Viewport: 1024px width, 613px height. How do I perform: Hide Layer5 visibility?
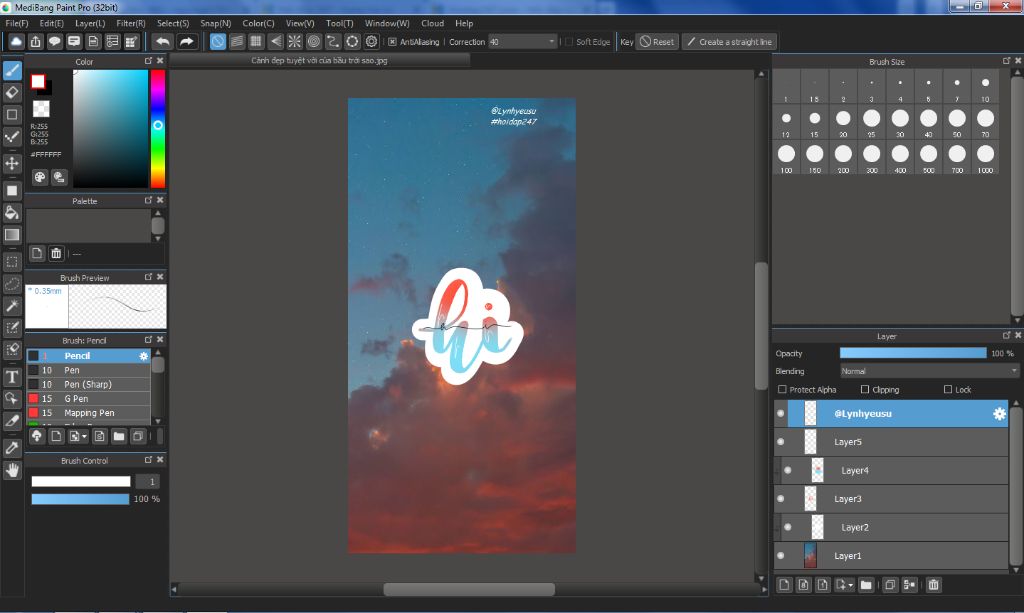pyautogui.click(x=780, y=442)
